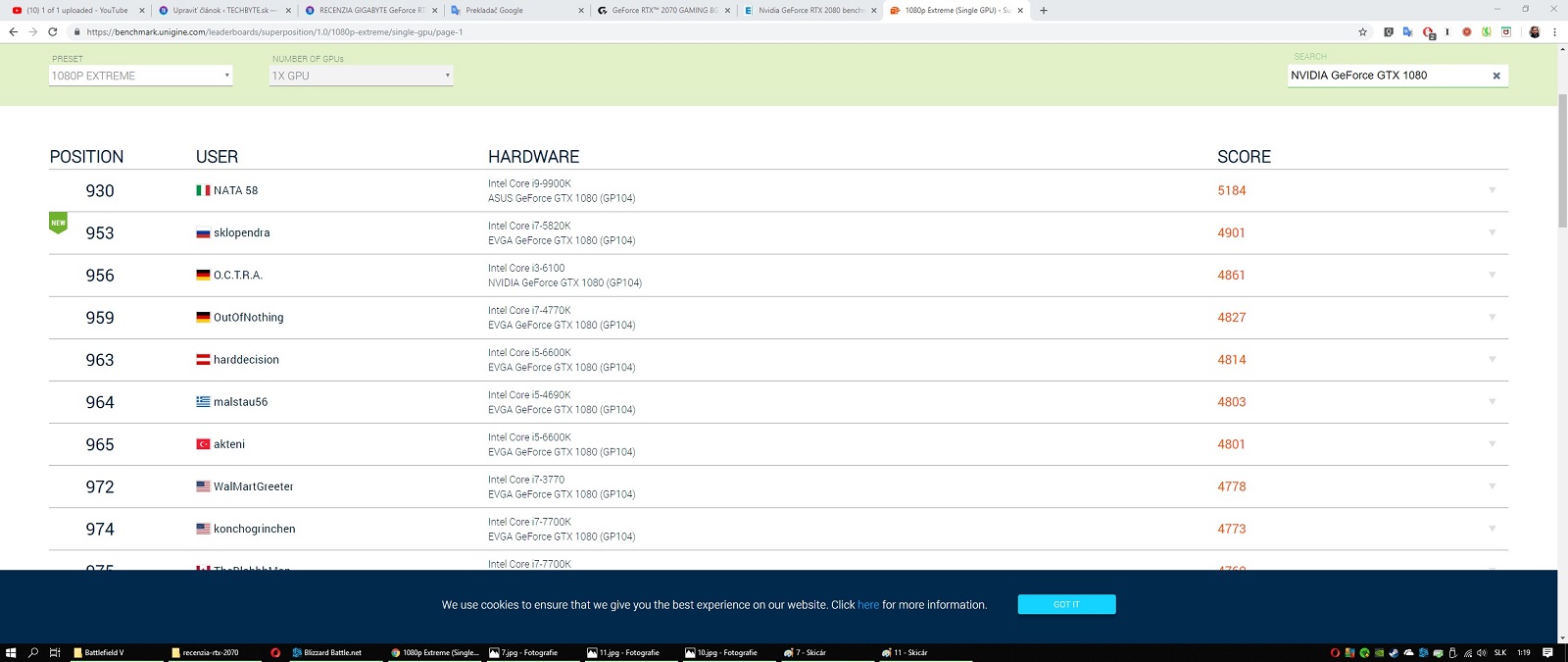
Task: Click the page vertical scrollbar thumb
Action: click(x=1562, y=160)
